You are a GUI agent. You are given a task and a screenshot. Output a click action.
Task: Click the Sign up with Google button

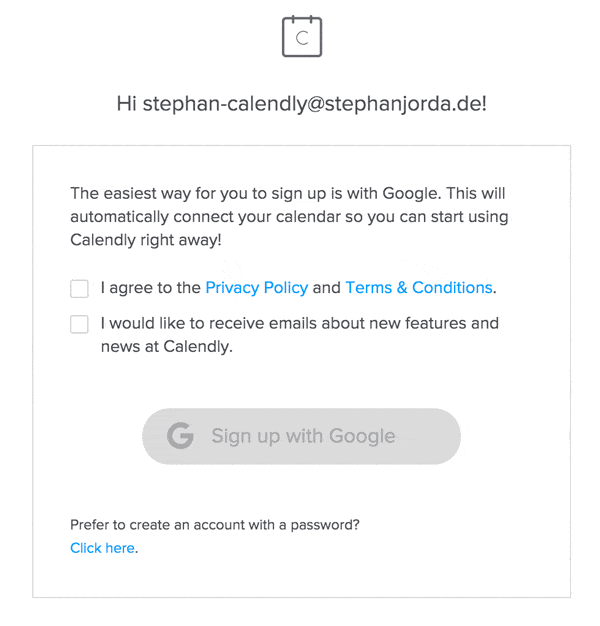(x=301, y=436)
